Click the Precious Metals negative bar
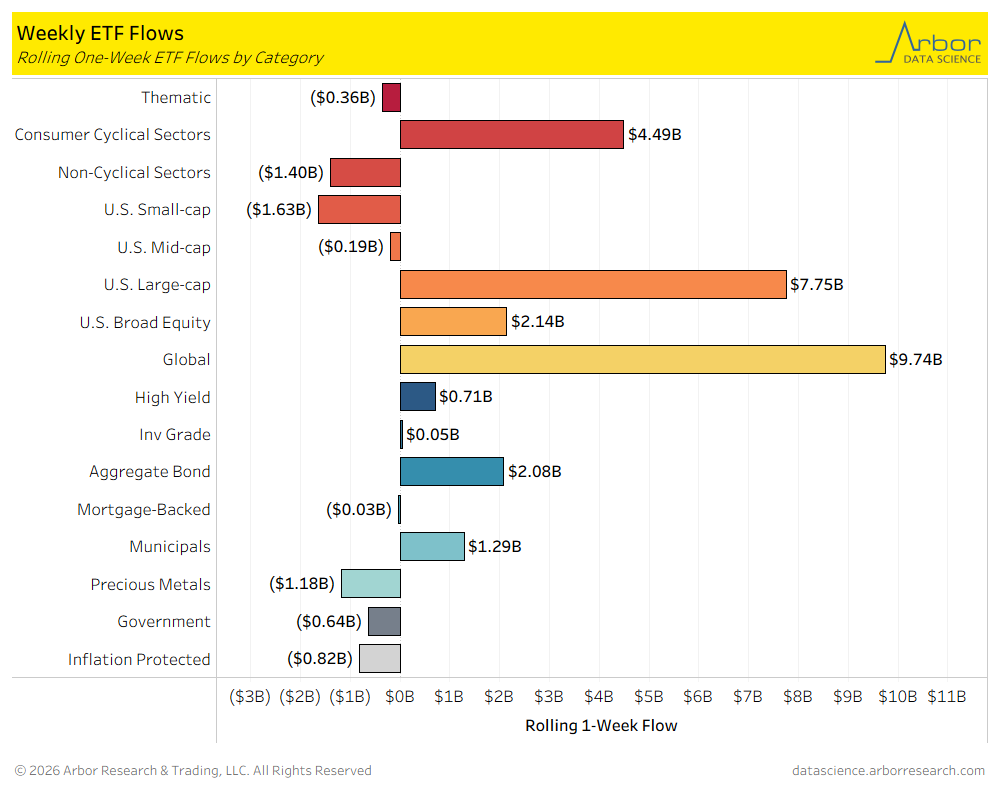 [x=371, y=584]
